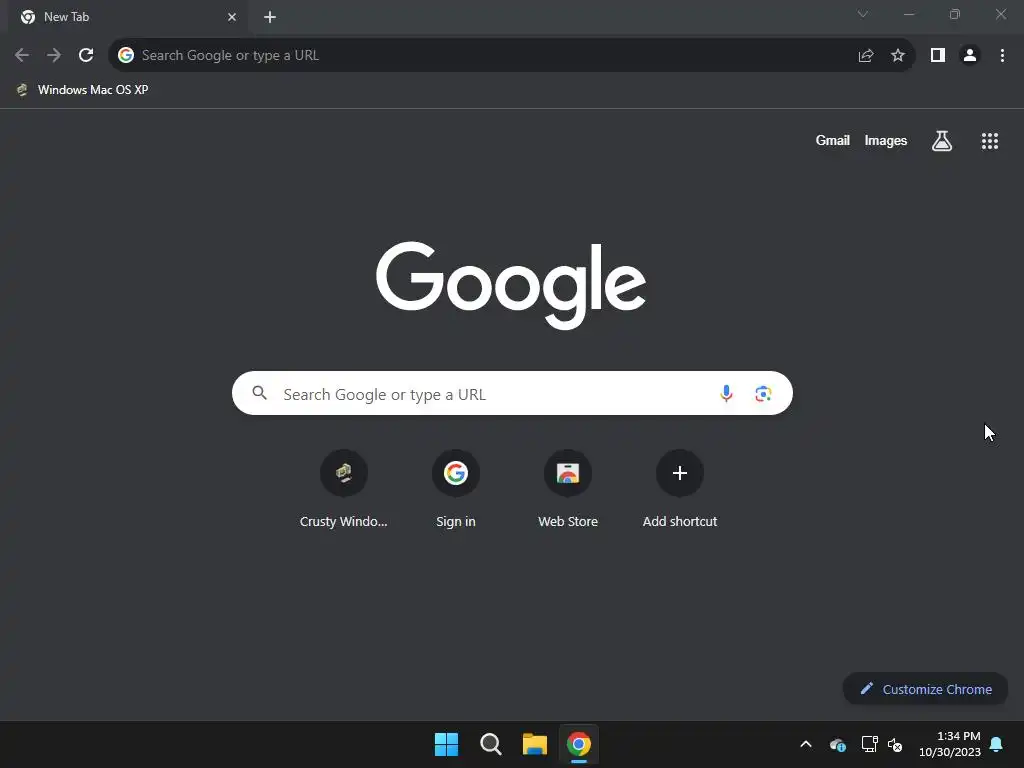Image resolution: width=1024 pixels, height=768 pixels.
Task: Open the Windows Start menu
Action: click(x=447, y=744)
